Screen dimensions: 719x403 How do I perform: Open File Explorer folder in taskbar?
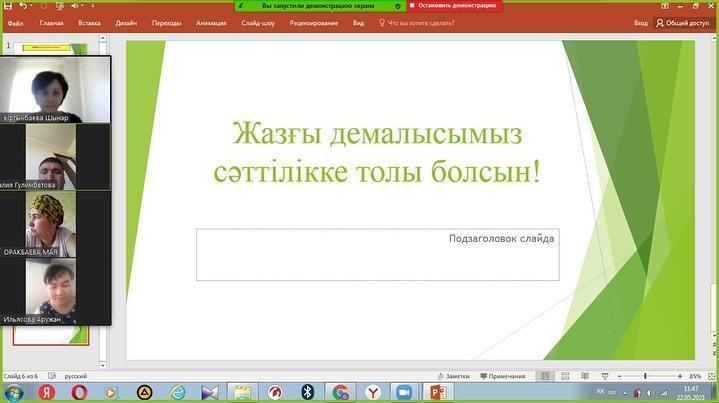[x=243, y=392]
